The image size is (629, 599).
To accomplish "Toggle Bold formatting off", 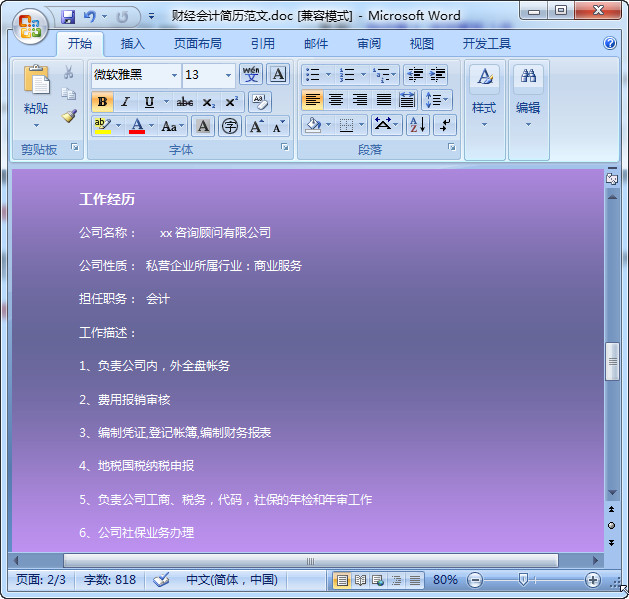I will click(x=102, y=102).
